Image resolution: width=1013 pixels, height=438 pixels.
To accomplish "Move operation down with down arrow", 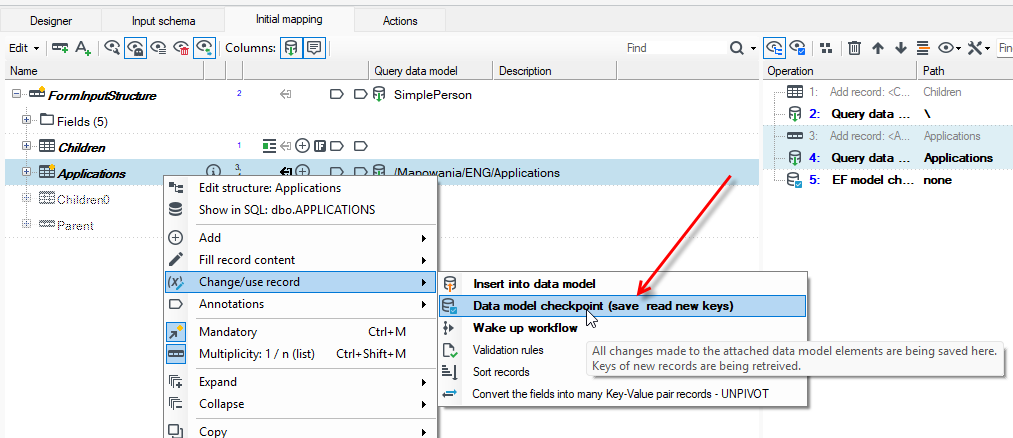I will (x=901, y=47).
